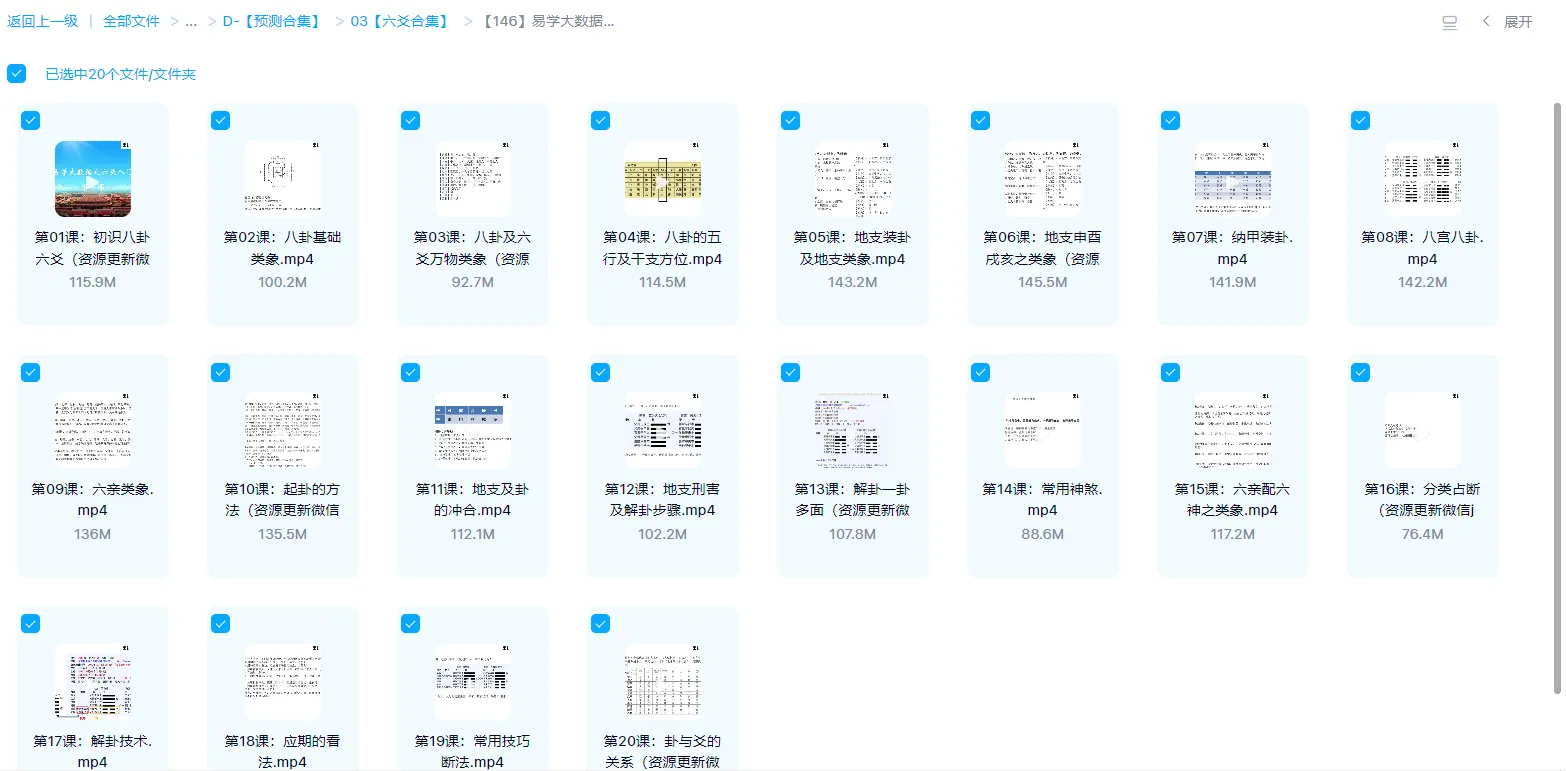Open video thumbnail of 第12课 地支刑害
This screenshot has height=771, width=1566.
663,431
